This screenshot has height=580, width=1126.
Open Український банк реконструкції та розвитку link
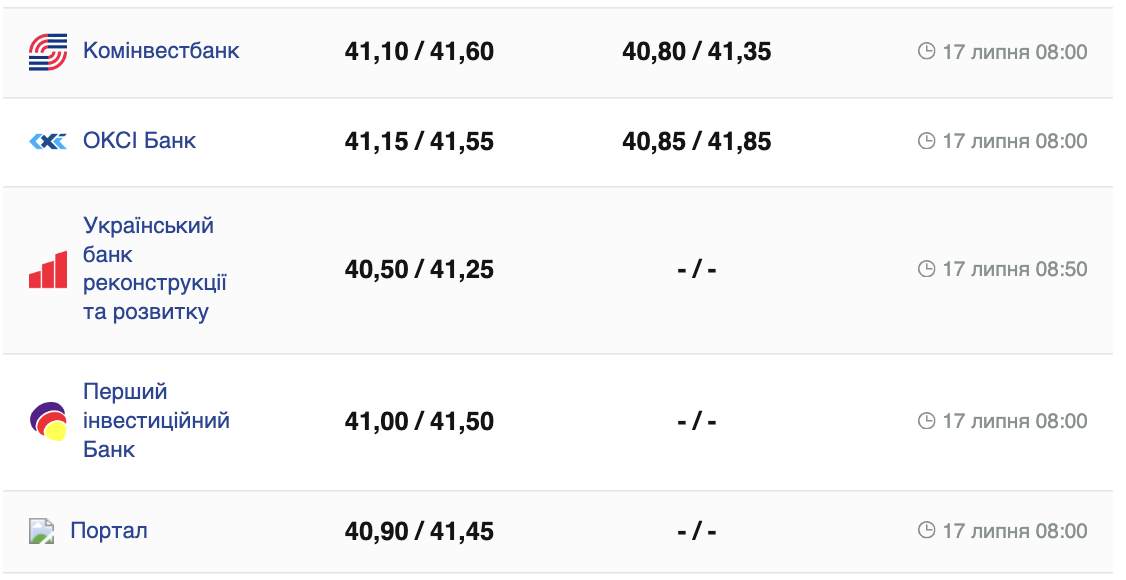pos(155,269)
